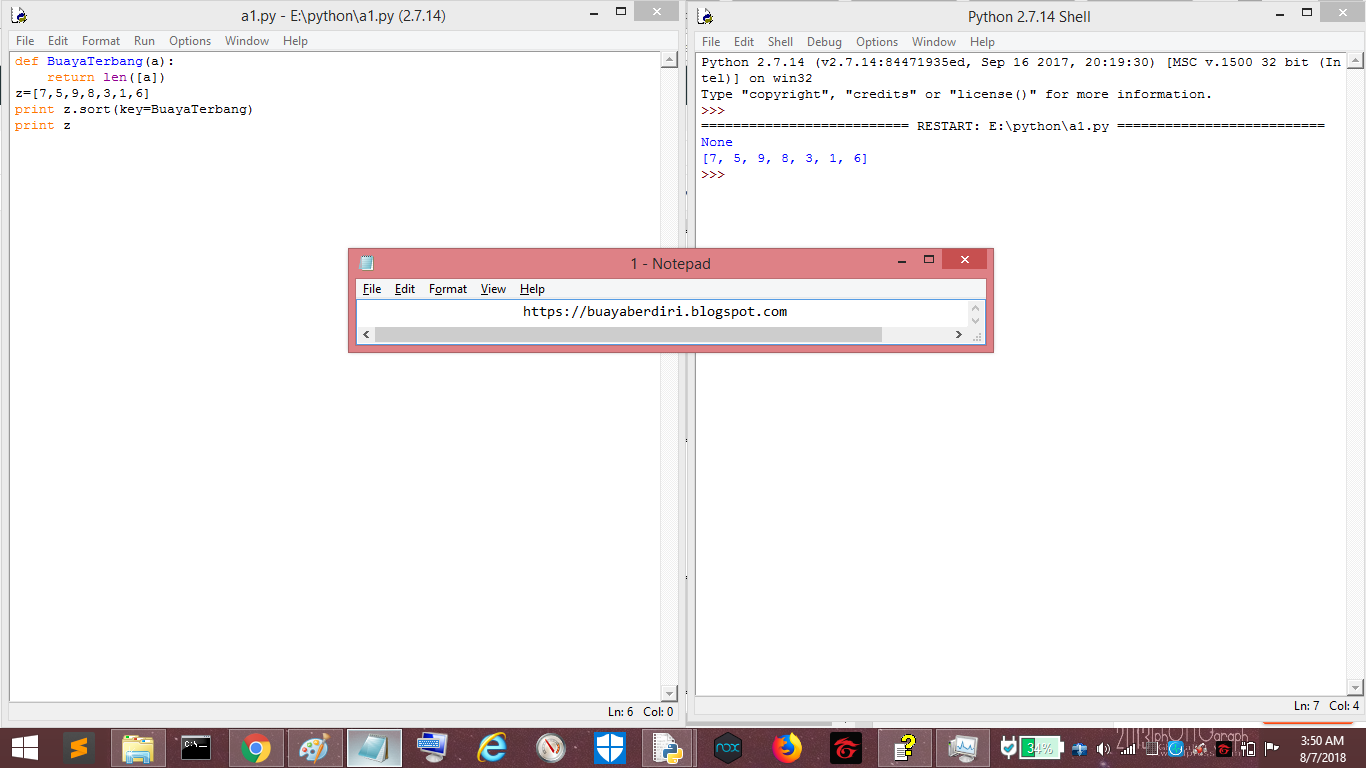This screenshot has height=768, width=1366.
Task: Check battery status showing 34% in tray
Action: coord(1040,747)
